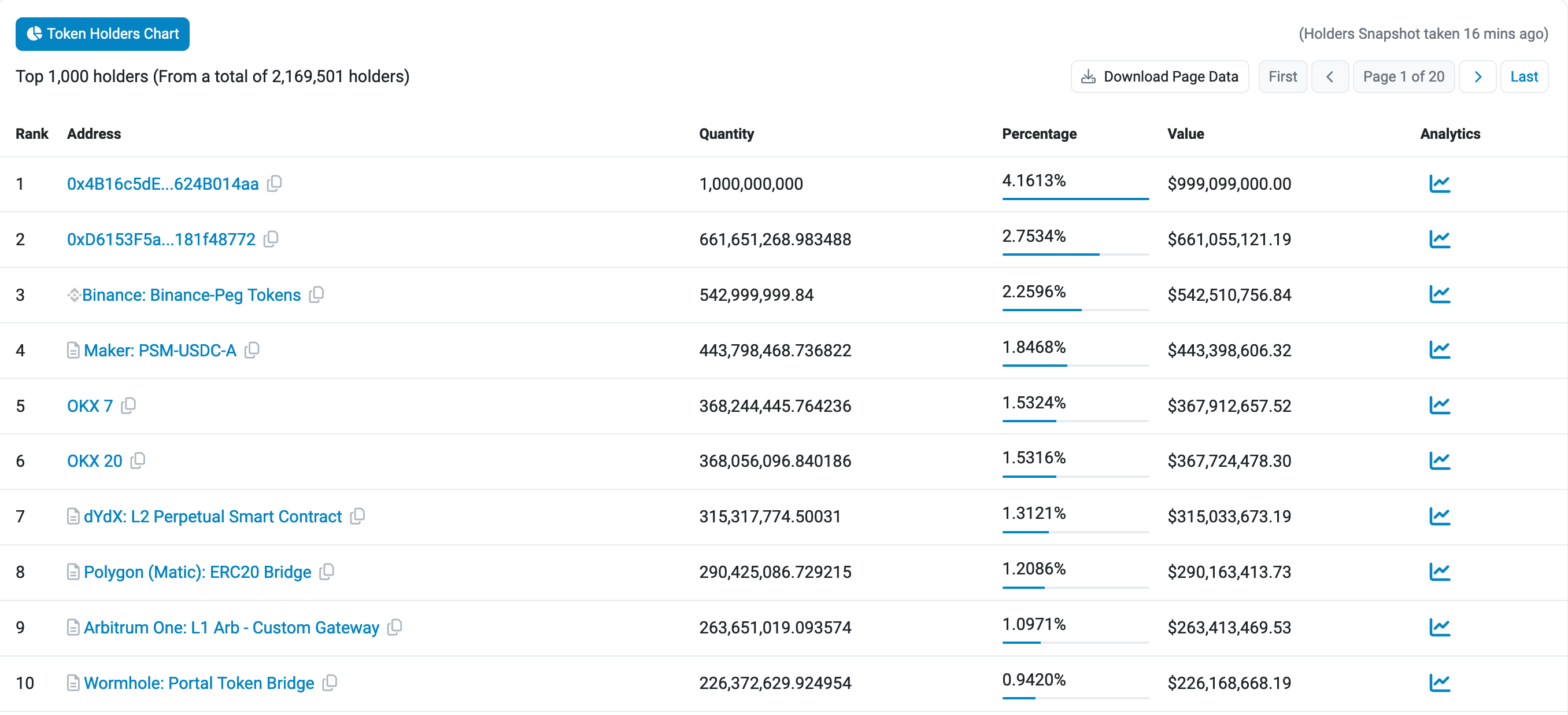Click the Quantity column header
This screenshot has width=1568, height=715.
click(726, 134)
